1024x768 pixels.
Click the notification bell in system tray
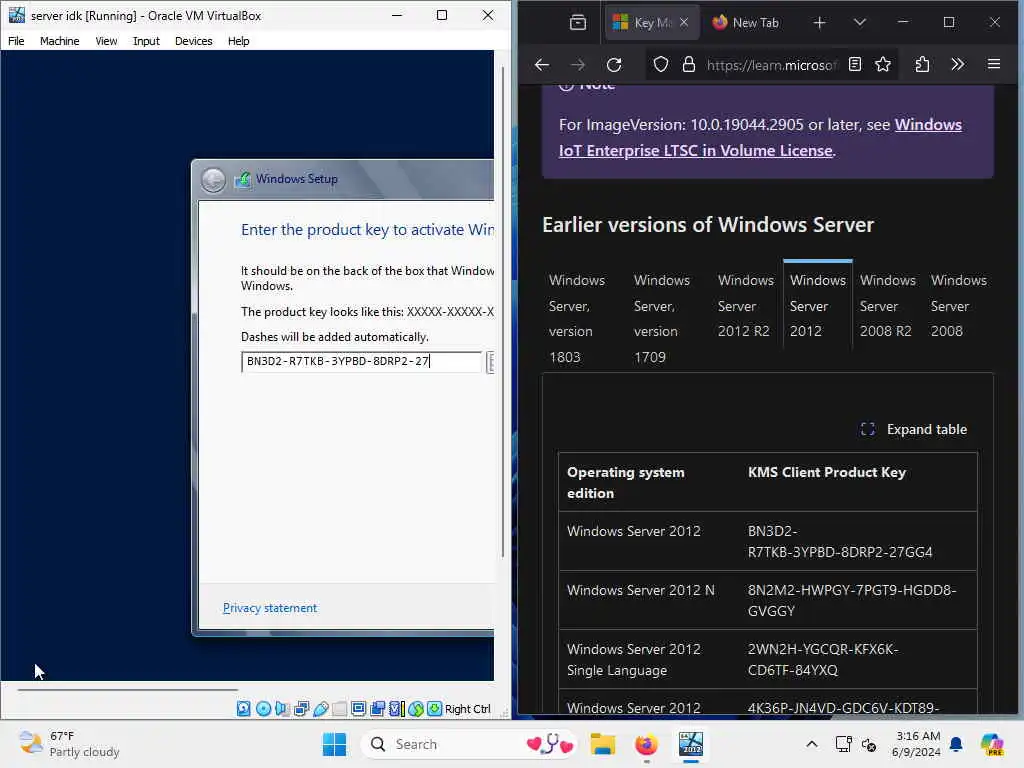(x=956, y=744)
